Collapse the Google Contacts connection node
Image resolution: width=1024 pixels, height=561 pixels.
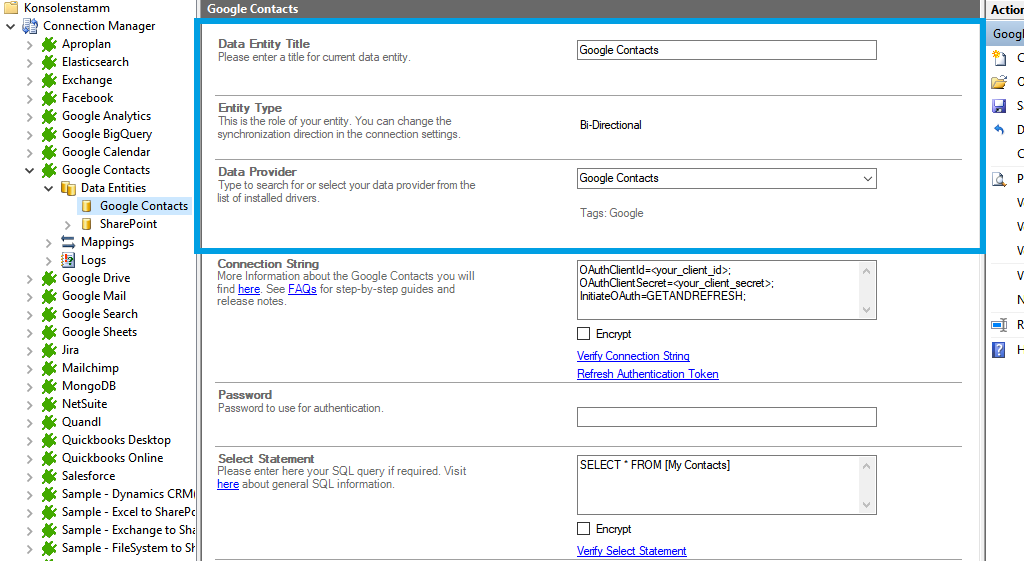[x=30, y=170]
